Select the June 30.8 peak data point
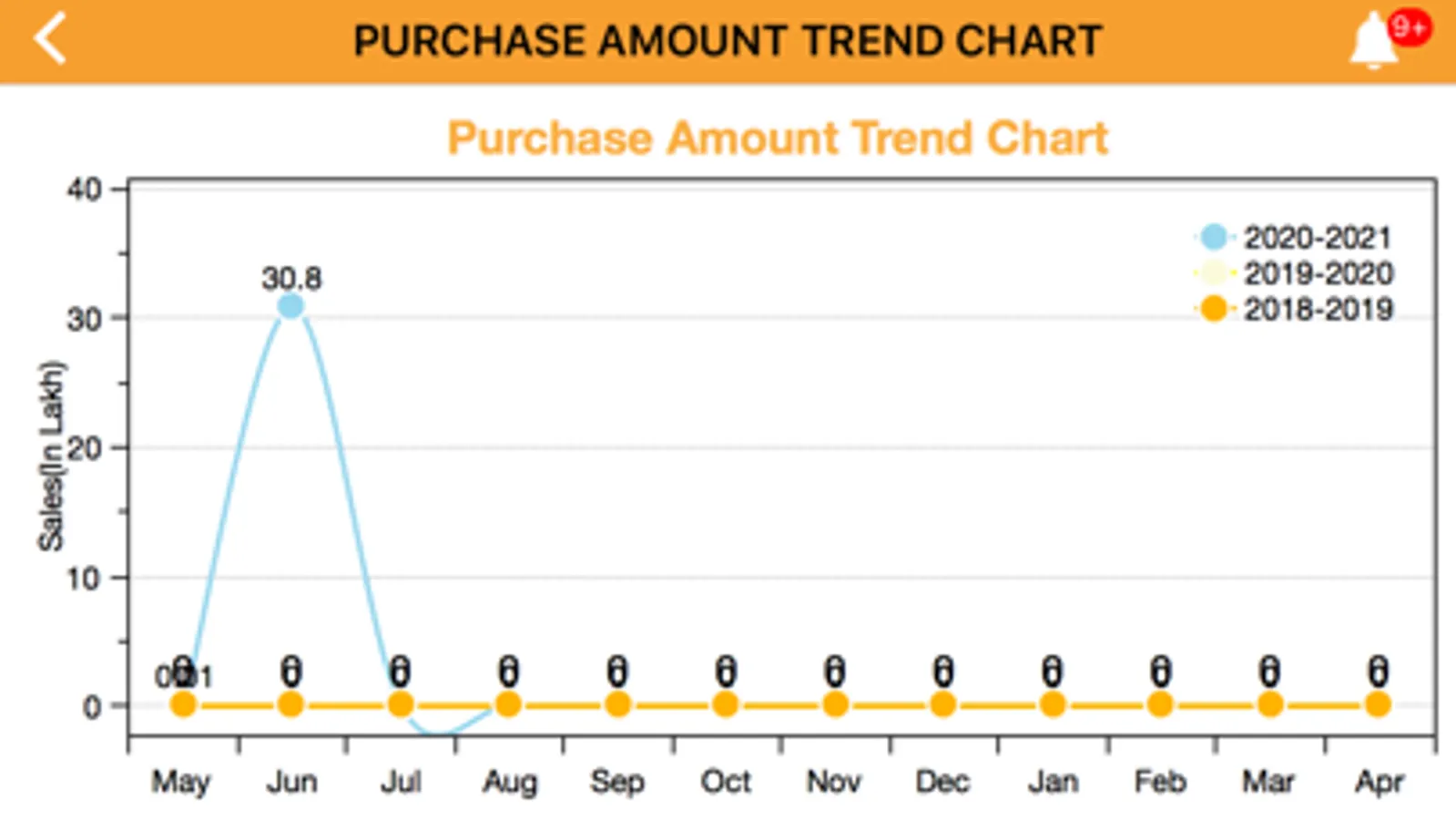Screen dimensions: 1456x820 (x=290, y=306)
